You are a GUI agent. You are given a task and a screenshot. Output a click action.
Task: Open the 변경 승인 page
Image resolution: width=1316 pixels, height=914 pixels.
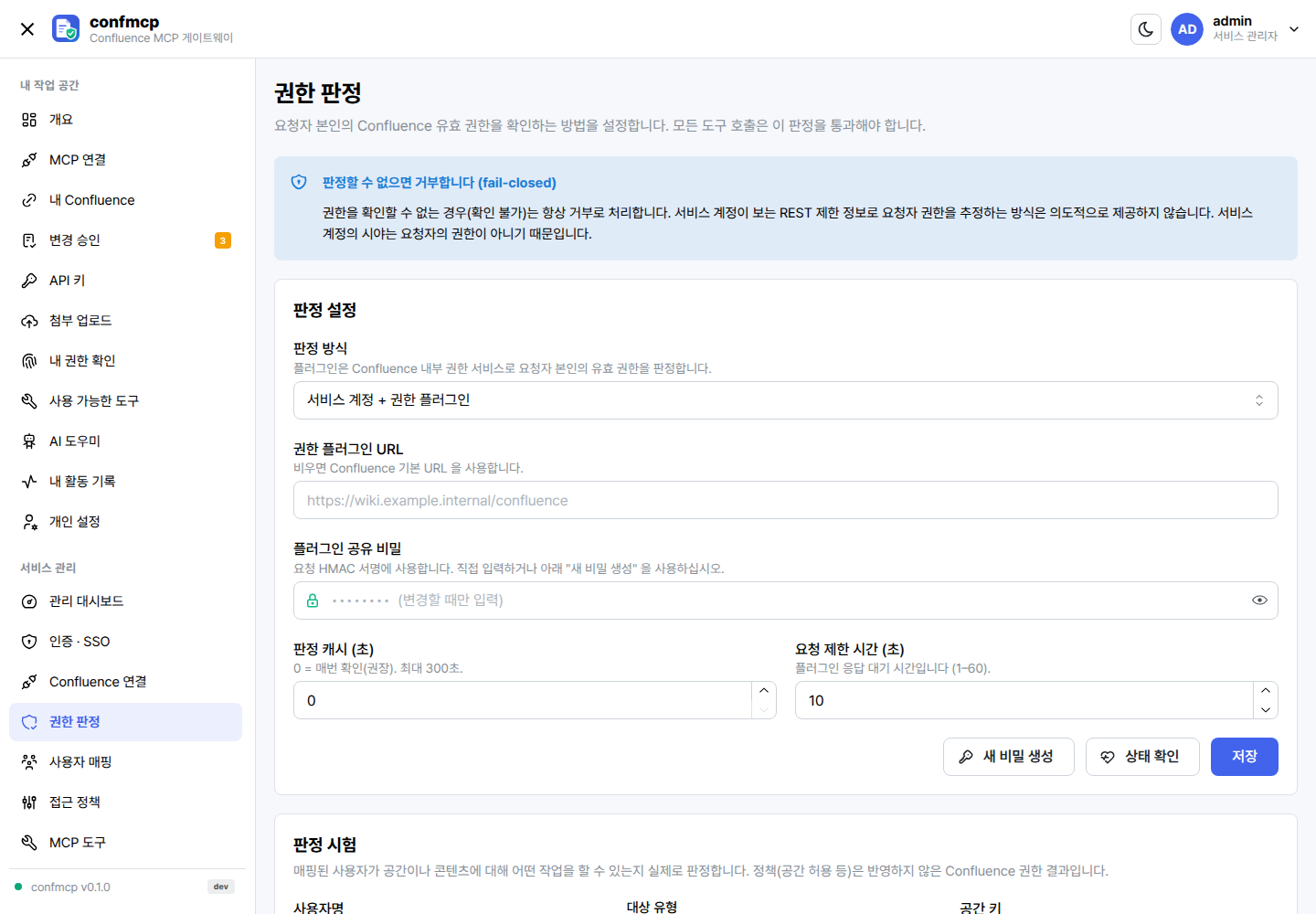tap(125, 240)
